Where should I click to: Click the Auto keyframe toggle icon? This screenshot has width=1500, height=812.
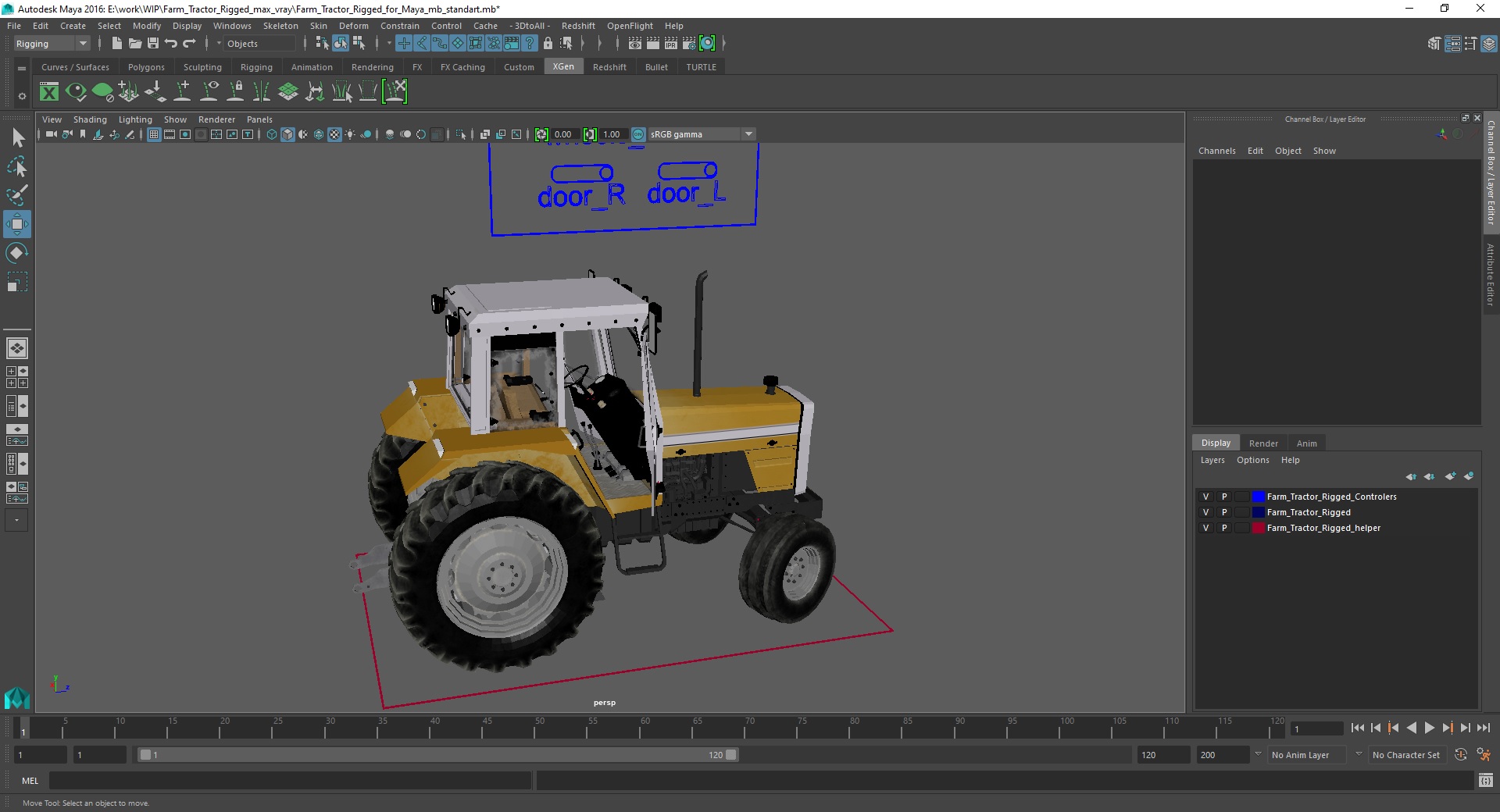[x=1461, y=755]
